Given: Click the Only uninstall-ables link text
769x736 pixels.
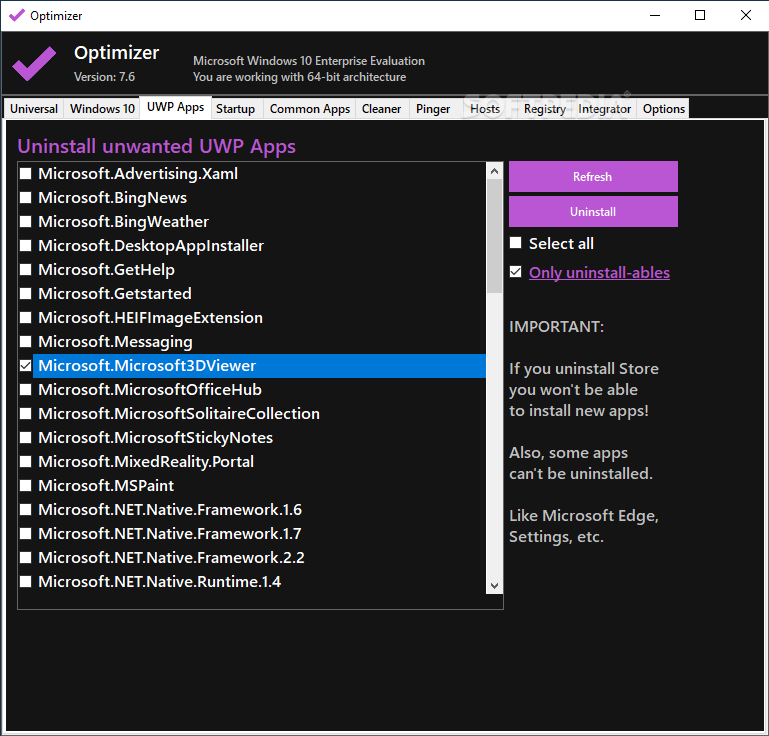Looking at the screenshot, I should pos(599,273).
